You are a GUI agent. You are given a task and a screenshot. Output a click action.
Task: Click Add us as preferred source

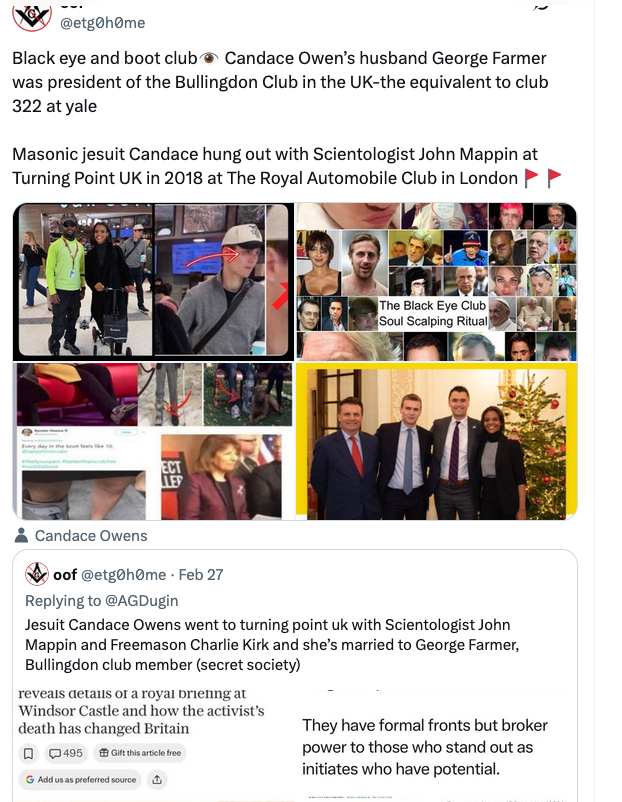(x=80, y=779)
